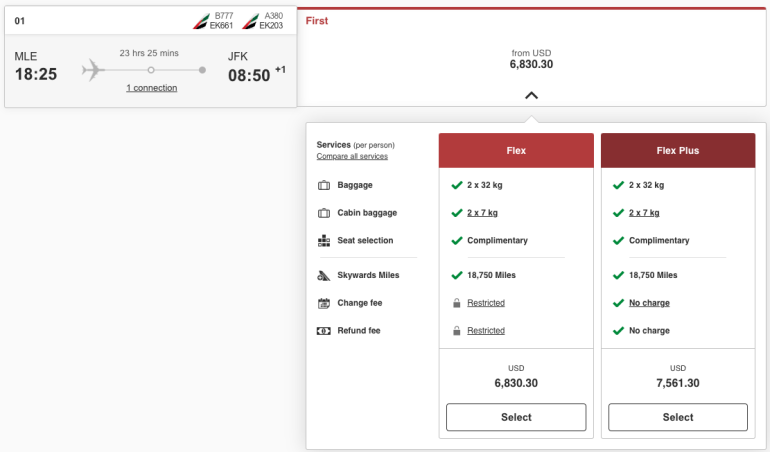Screen dimensions: 770x452
Task: Click the Cabin baggage icon
Action: coord(324,213)
